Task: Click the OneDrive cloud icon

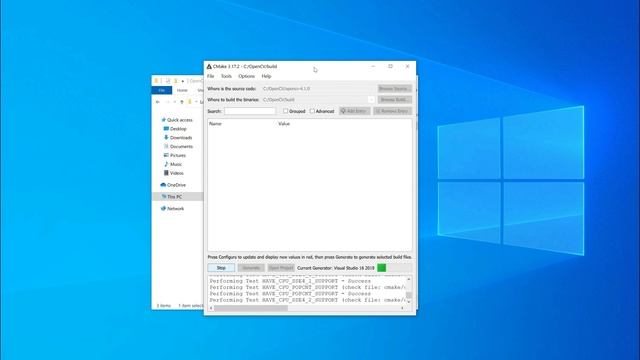Action: click(163, 185)
